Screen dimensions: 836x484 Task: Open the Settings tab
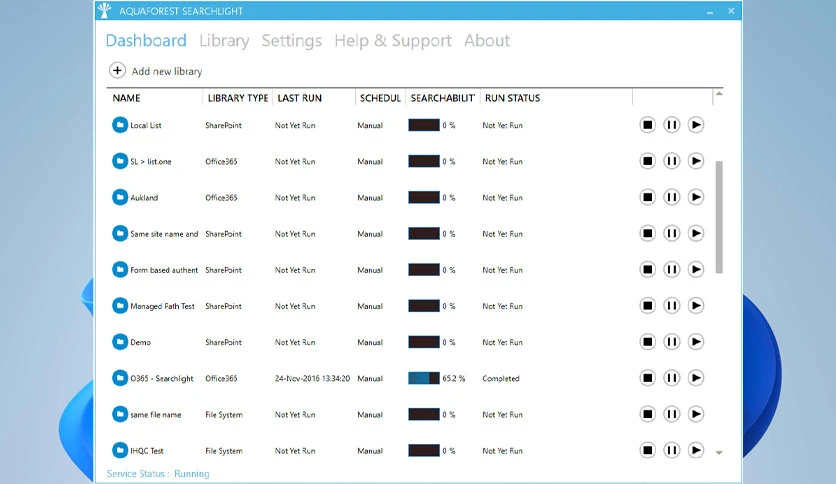292,41
